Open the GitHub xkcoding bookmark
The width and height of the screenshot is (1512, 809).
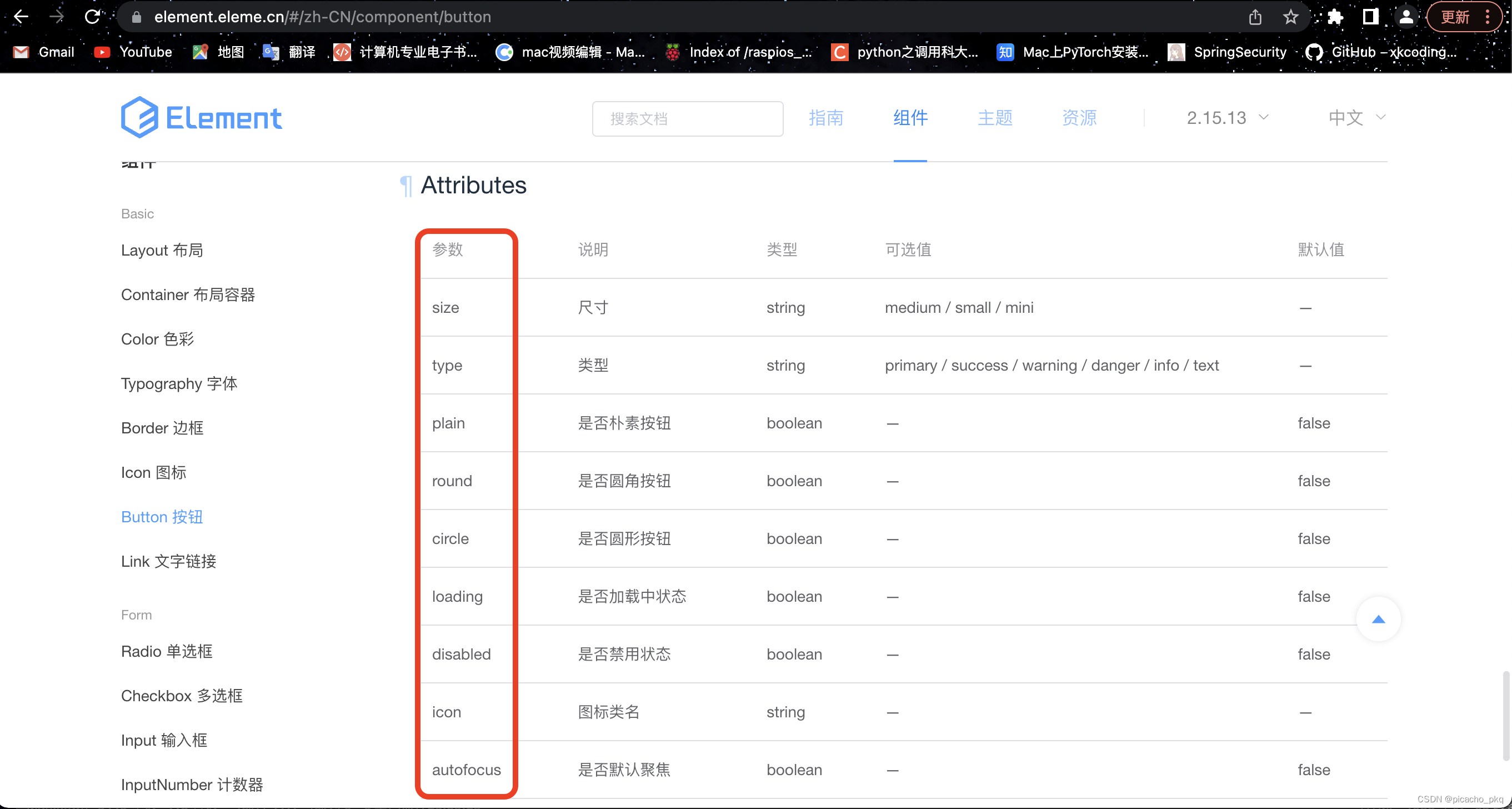(1381, 52)
